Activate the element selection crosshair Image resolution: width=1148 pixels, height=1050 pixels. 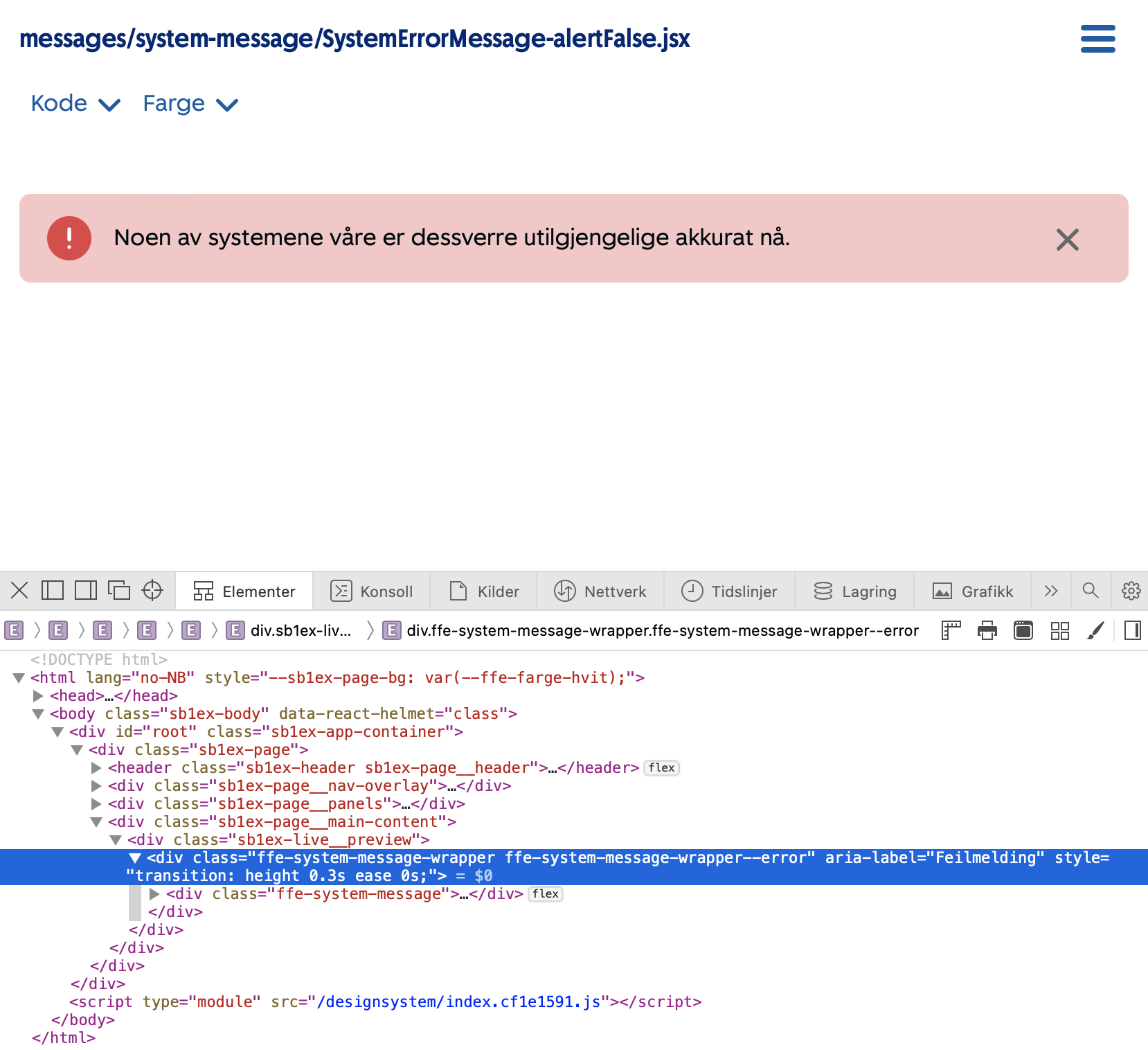[152, 591]
